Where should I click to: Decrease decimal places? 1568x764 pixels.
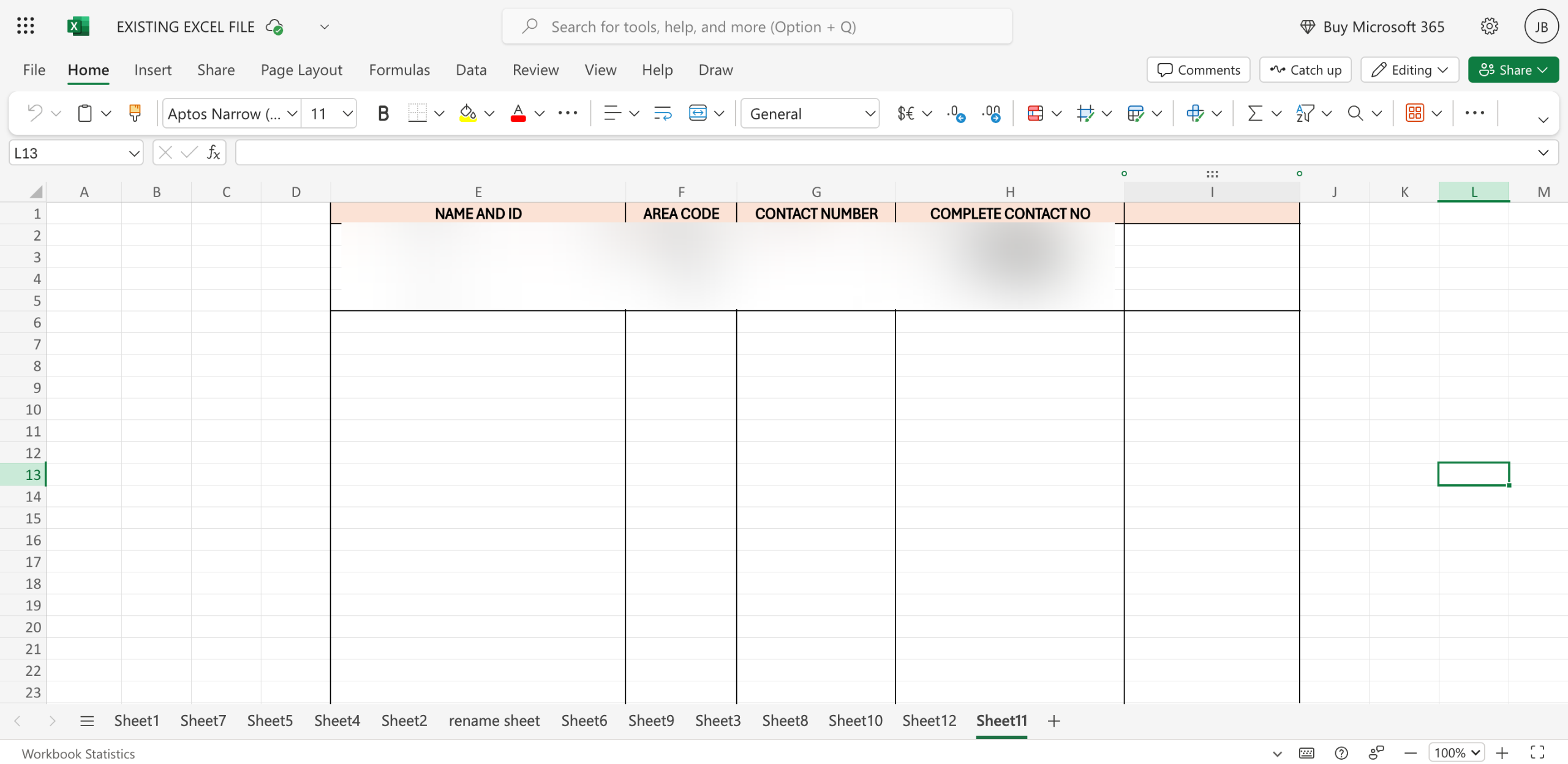(x=956, y=113)
